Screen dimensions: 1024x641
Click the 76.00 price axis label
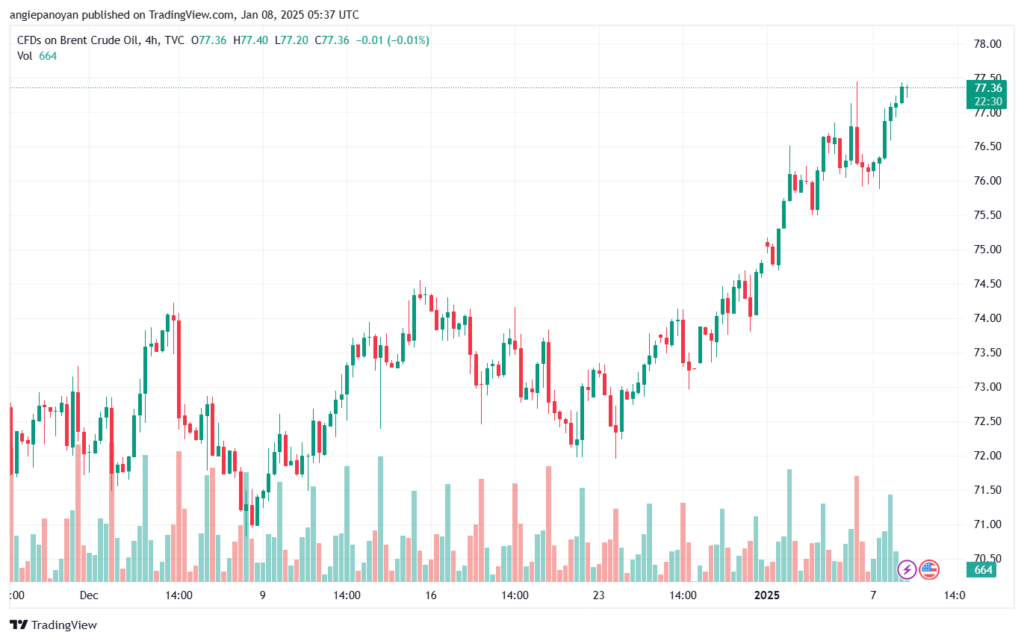987,181
